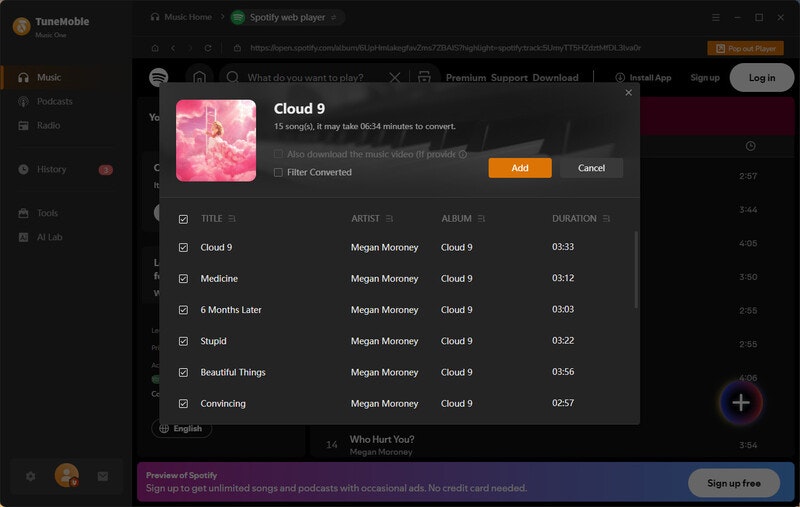This screenshot has height=507, width=800.
Task: Click the Install App download icon
Action: pos(620,78)
